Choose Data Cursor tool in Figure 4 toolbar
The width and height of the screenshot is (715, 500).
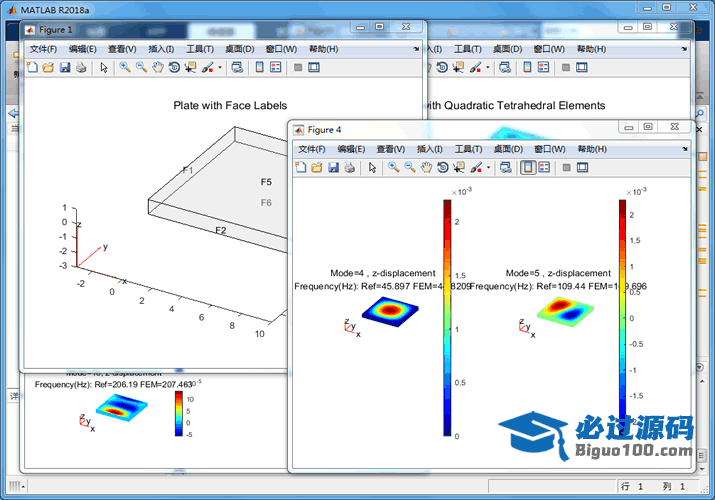pos(459,167)
